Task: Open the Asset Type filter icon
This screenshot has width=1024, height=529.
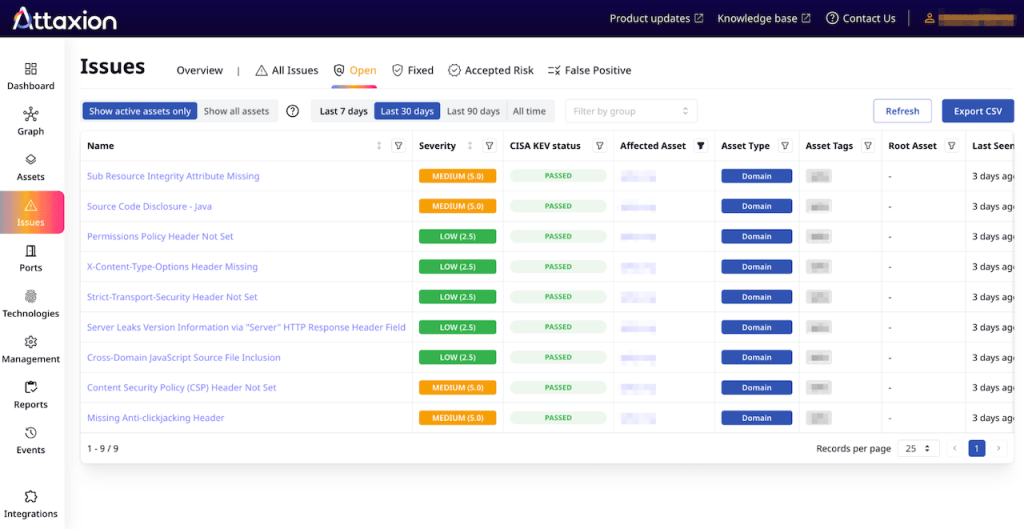Action: [x=786, y=146]
